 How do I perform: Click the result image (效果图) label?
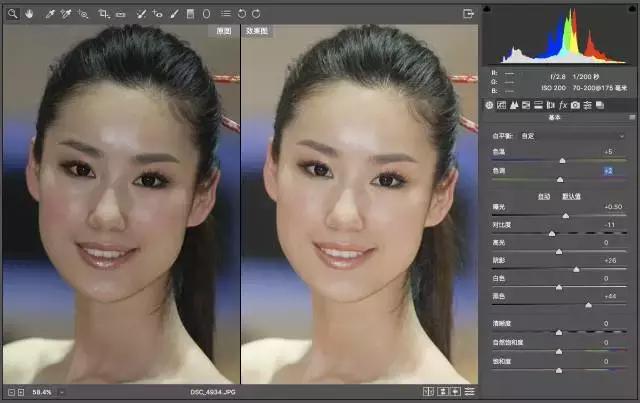257,31
